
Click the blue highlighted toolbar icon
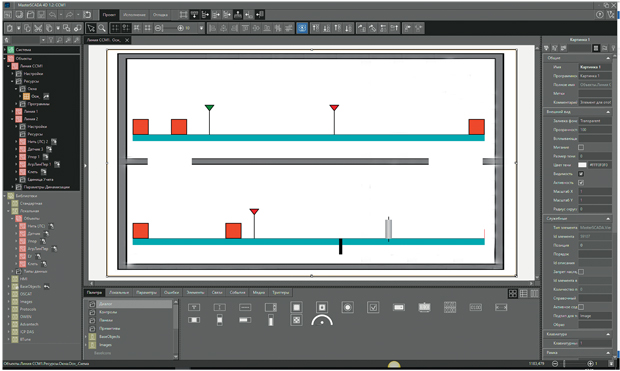tap(302, 28)
